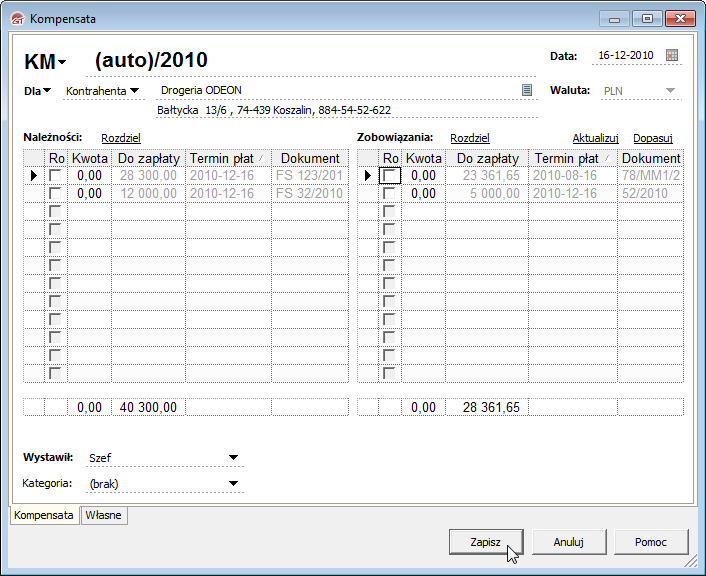Click the Kompensata window title bar icon

click(17, 19)
